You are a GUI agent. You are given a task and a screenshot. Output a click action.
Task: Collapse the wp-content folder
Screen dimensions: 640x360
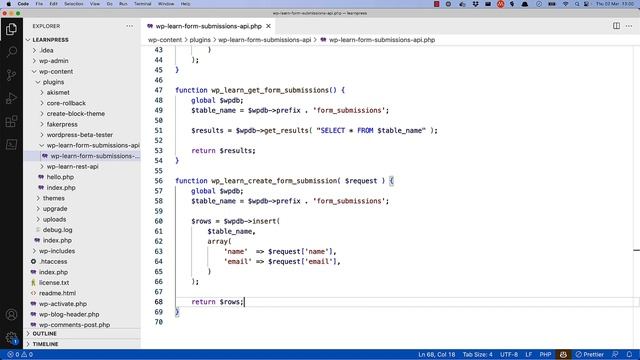[x=56, y=71]
